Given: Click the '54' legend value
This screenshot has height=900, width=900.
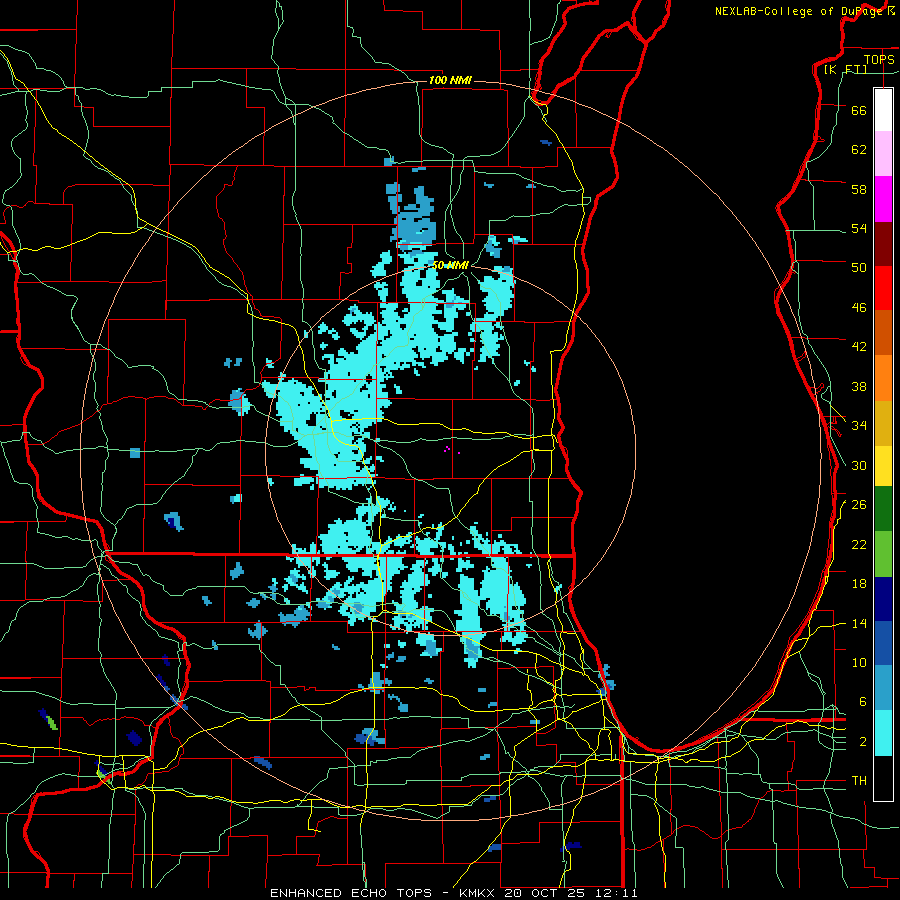Looking at the screenshot, I should click(x=859, y=228).
